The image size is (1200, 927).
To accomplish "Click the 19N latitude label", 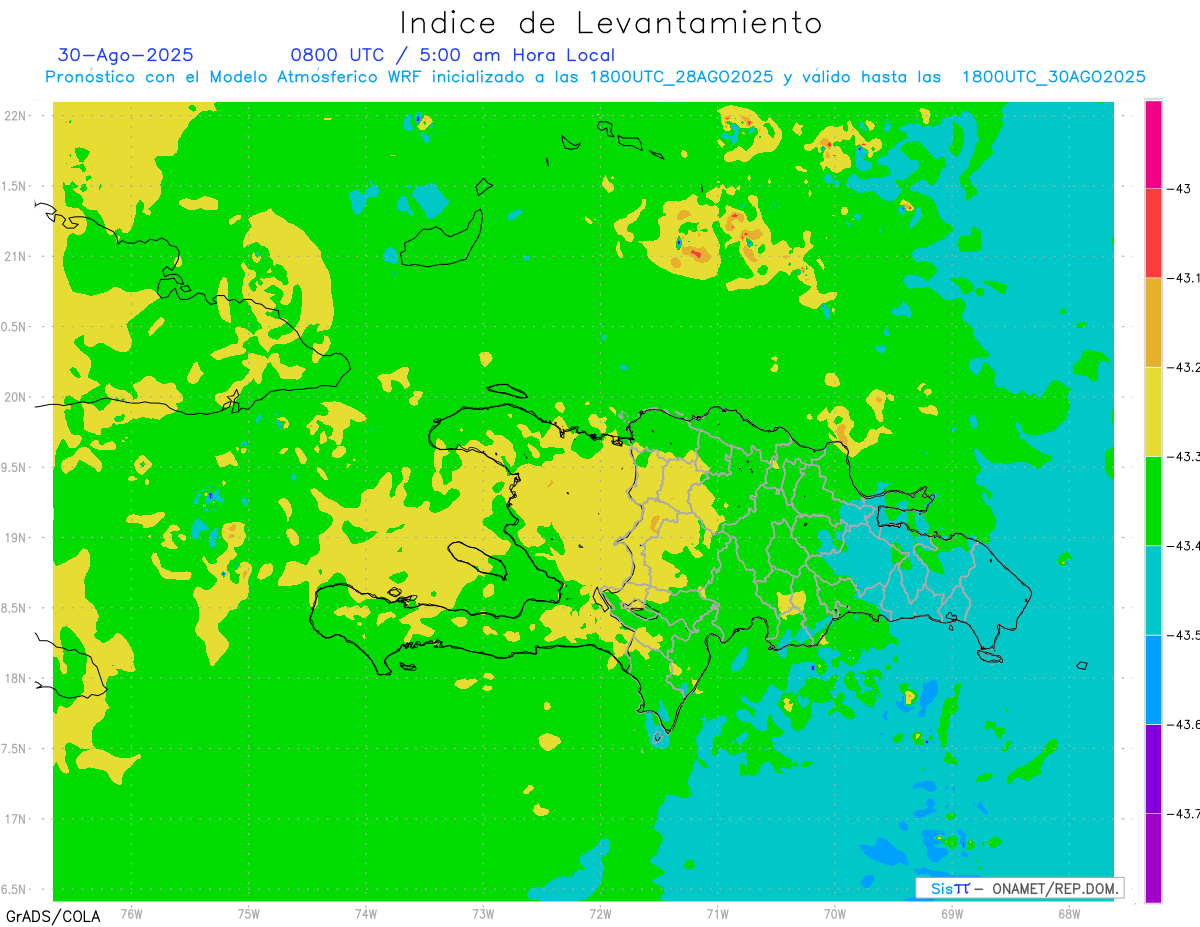I will pyautogui.click(x=16, y=537).
